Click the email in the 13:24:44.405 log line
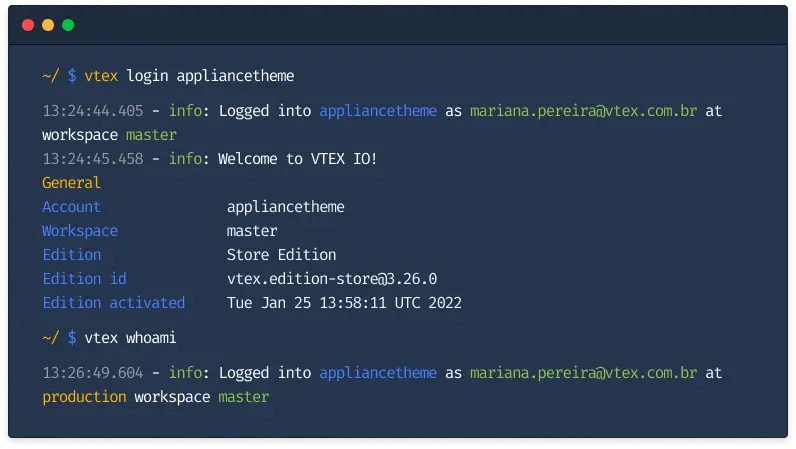Viewport: 796px width, 449px height. [x=584, y=111]
